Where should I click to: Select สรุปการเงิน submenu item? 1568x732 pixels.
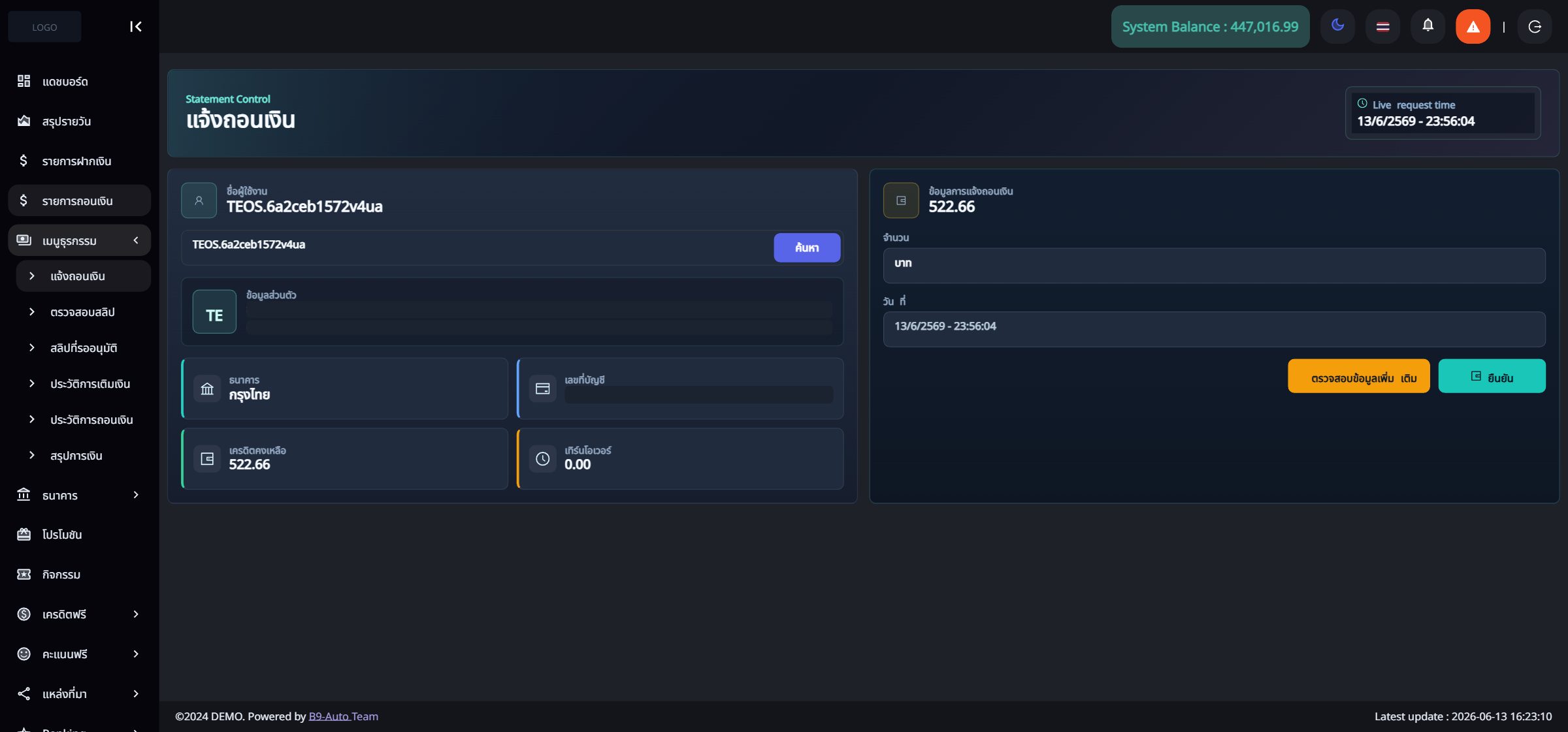83,455
